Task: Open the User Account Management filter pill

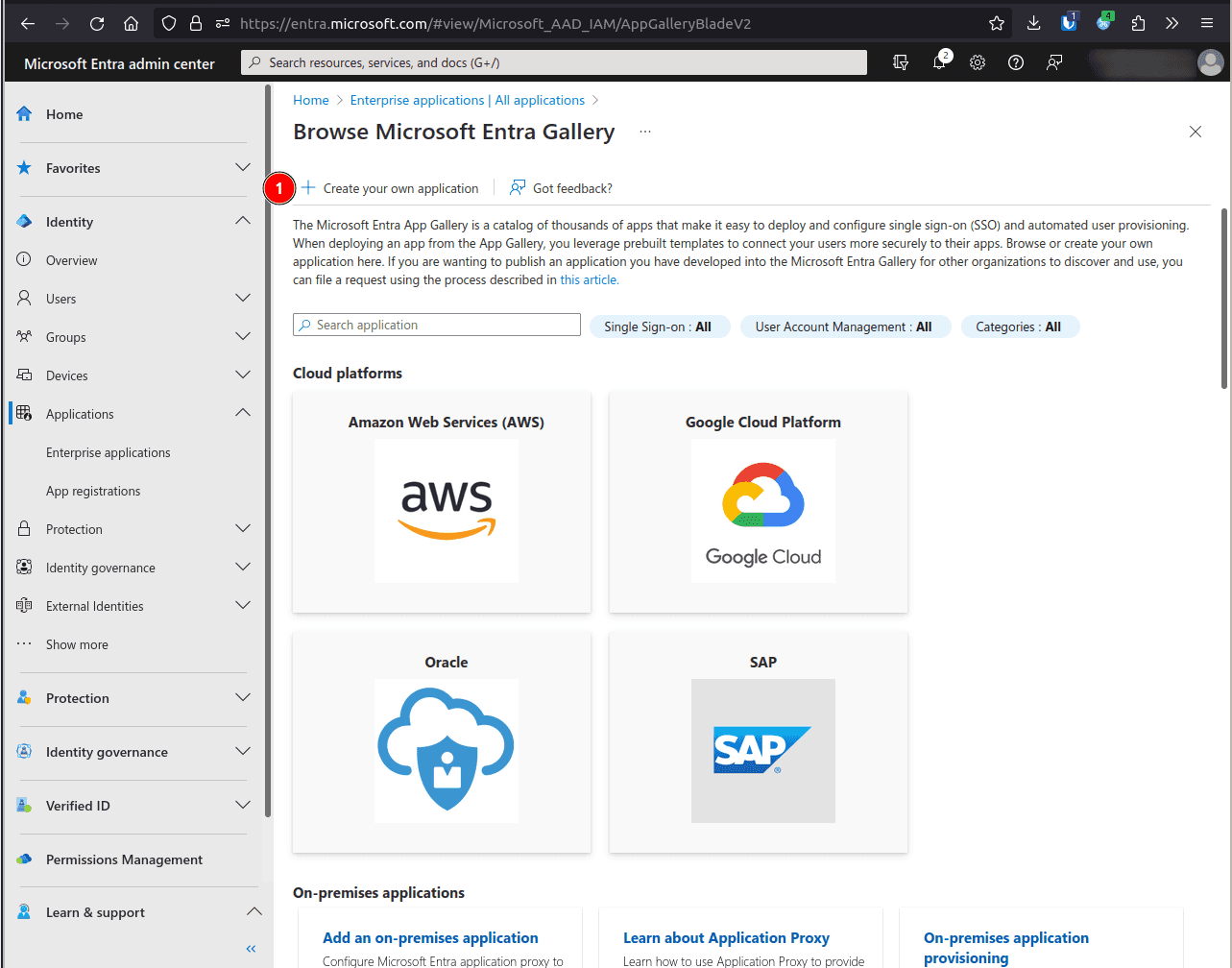Action: pos(845,327)
